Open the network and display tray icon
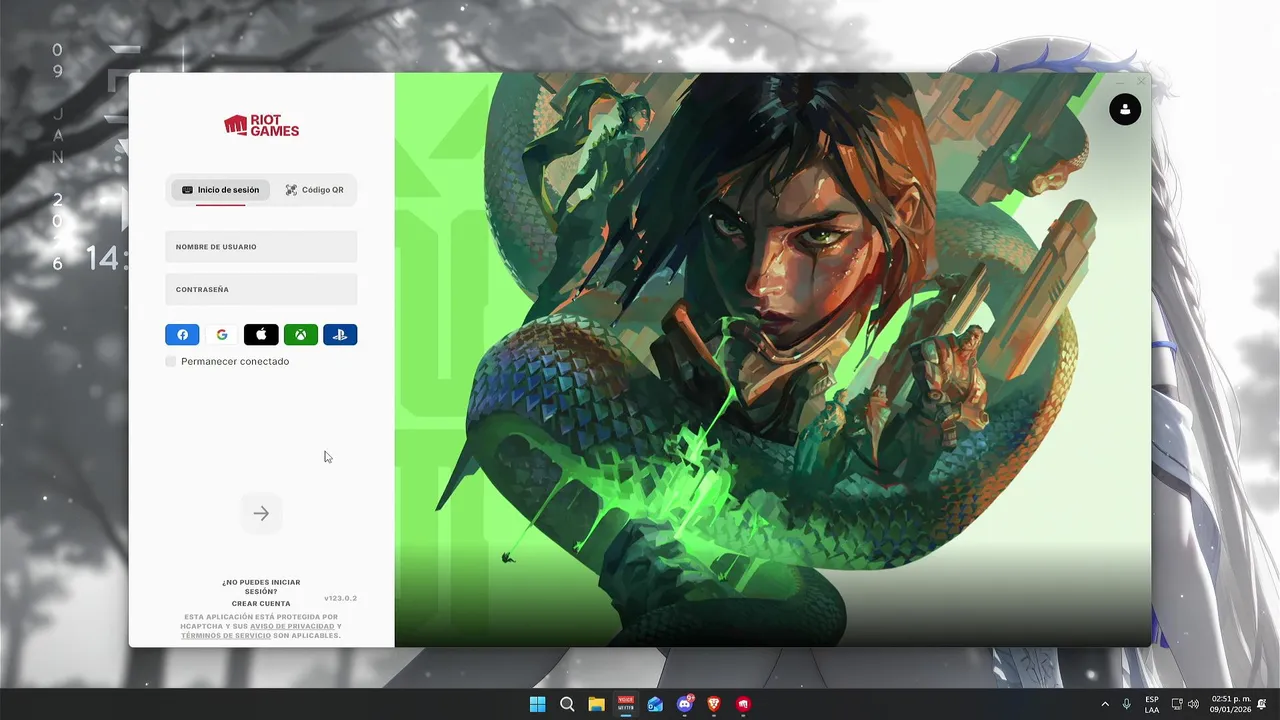This screenshot has width=1280, height=720. 1177,704
